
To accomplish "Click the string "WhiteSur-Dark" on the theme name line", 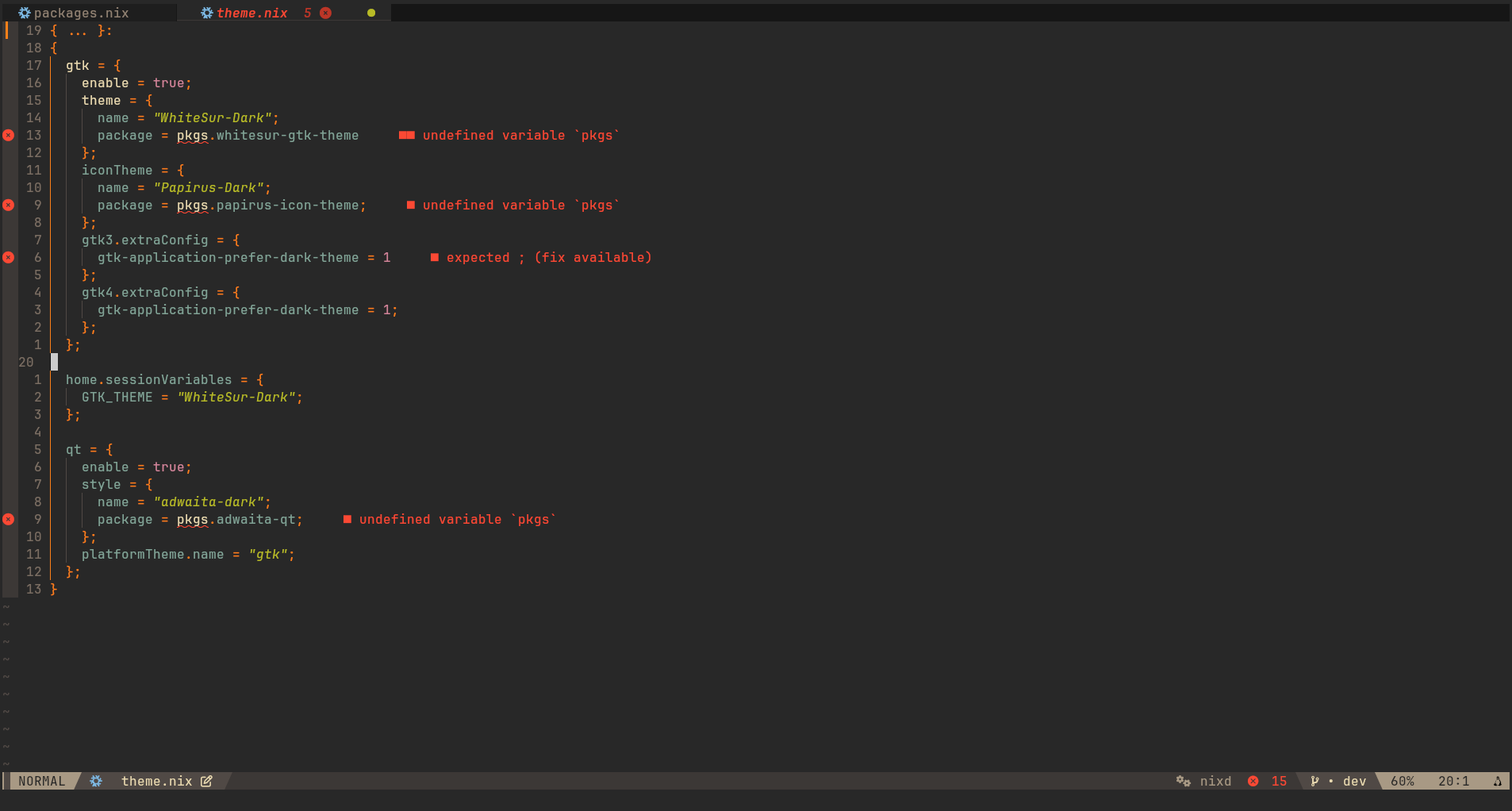I will point(212,117).
